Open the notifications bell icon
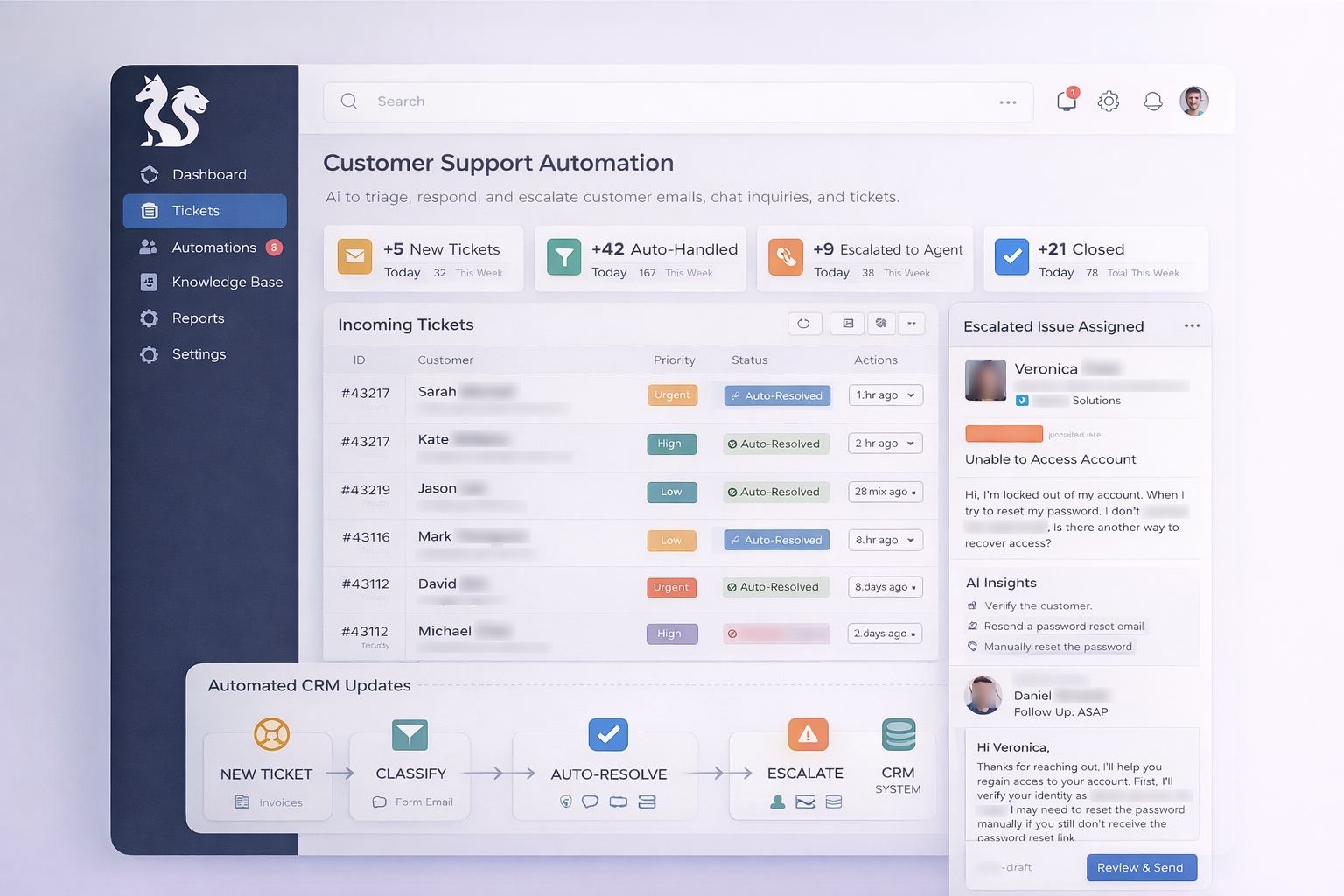This screenshot has height=896, width=1344. click(1153, 101)
